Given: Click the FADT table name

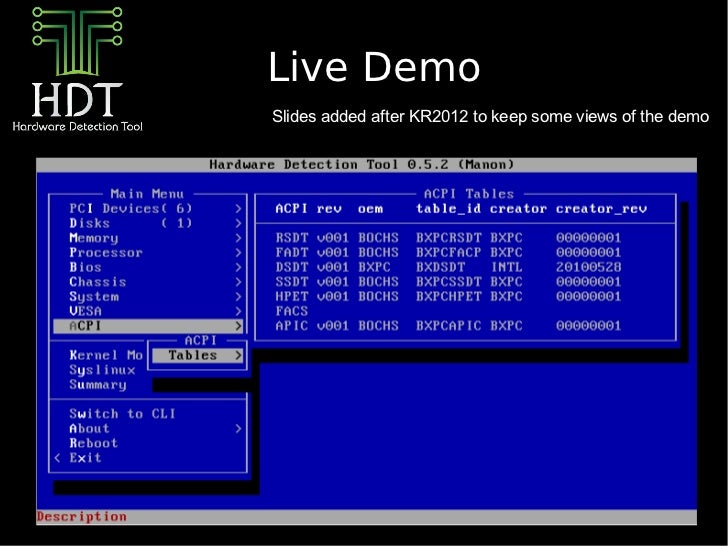Looking at the screenshot, I should pyautogui.click(x=292, y=253).
